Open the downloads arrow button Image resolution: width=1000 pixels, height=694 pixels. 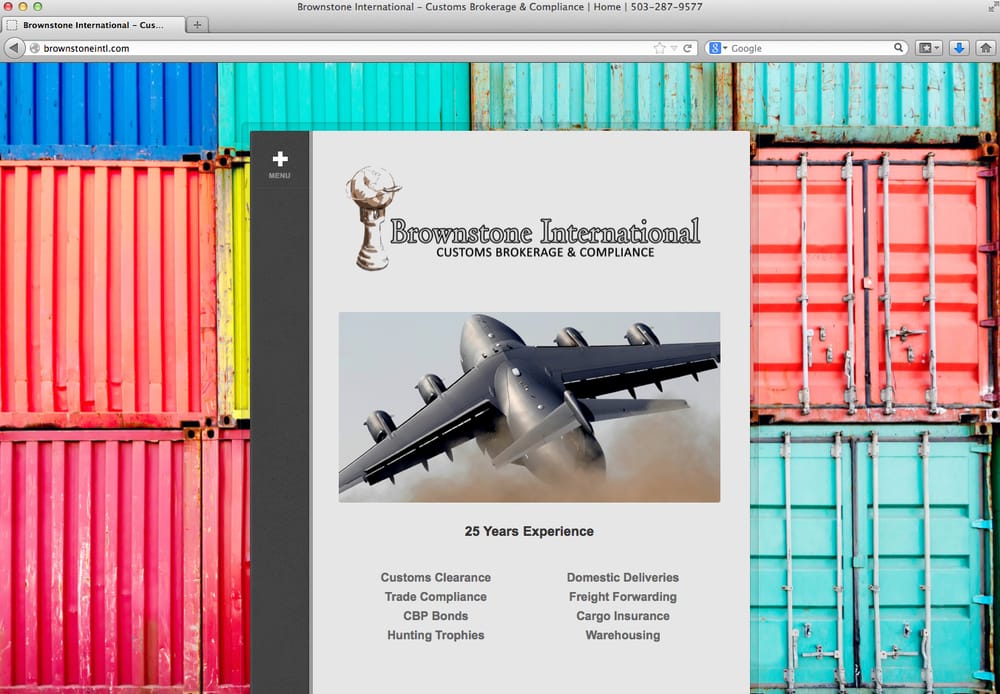tap(958, 48)
